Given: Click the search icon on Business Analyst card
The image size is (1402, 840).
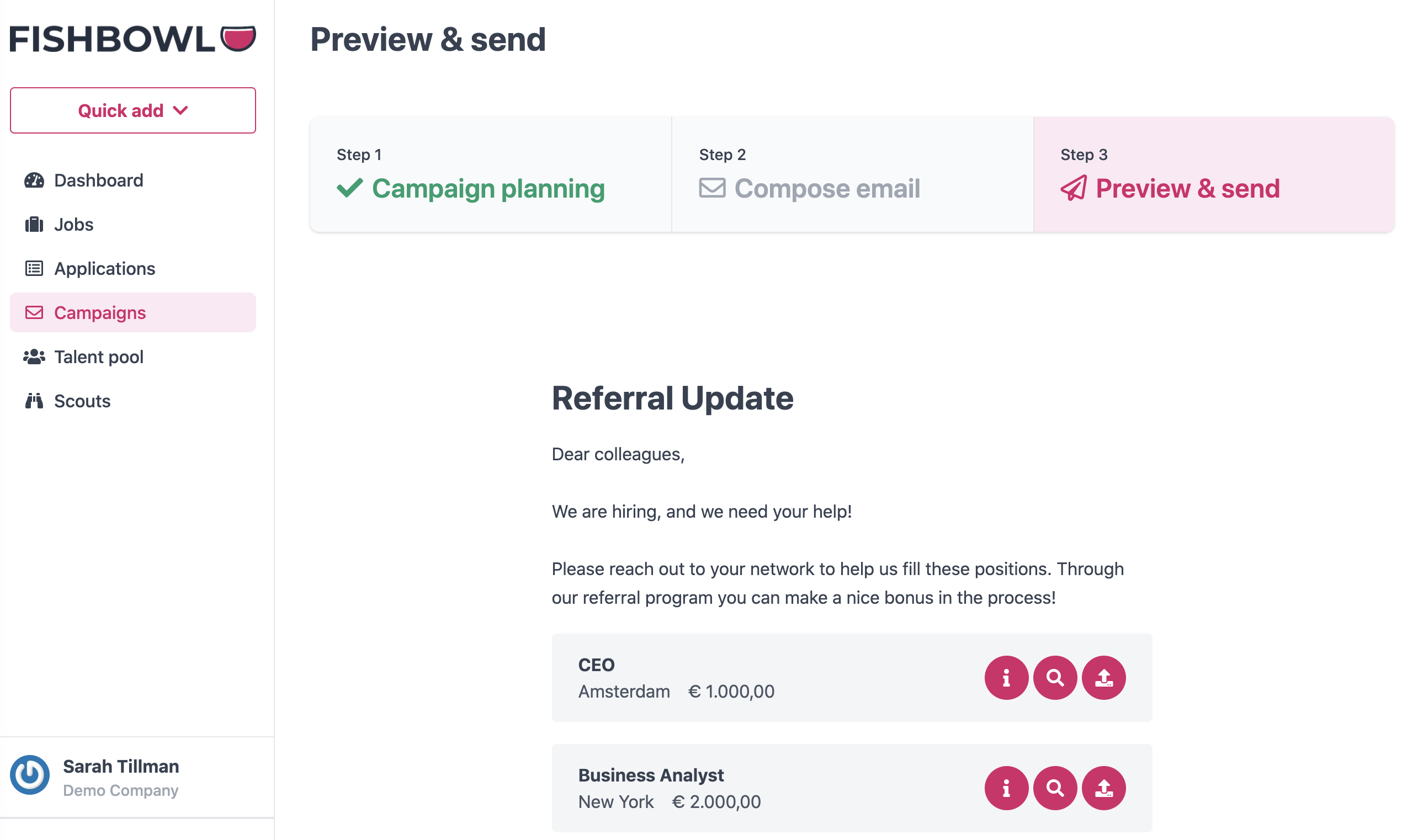Looking at the screenshot, I should (x=1054, y=788).
